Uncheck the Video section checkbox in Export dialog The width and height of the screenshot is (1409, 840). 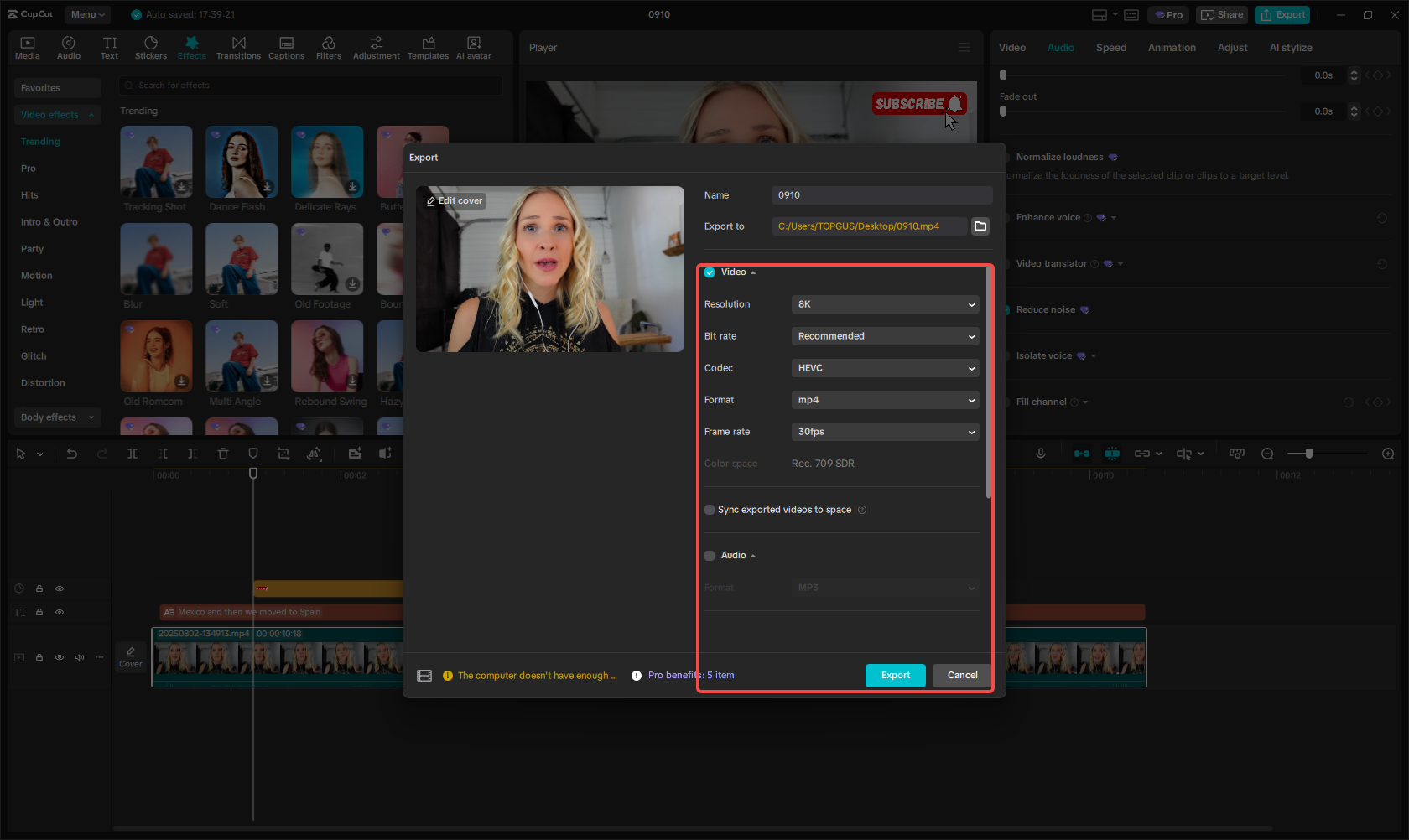pos(710,272)
